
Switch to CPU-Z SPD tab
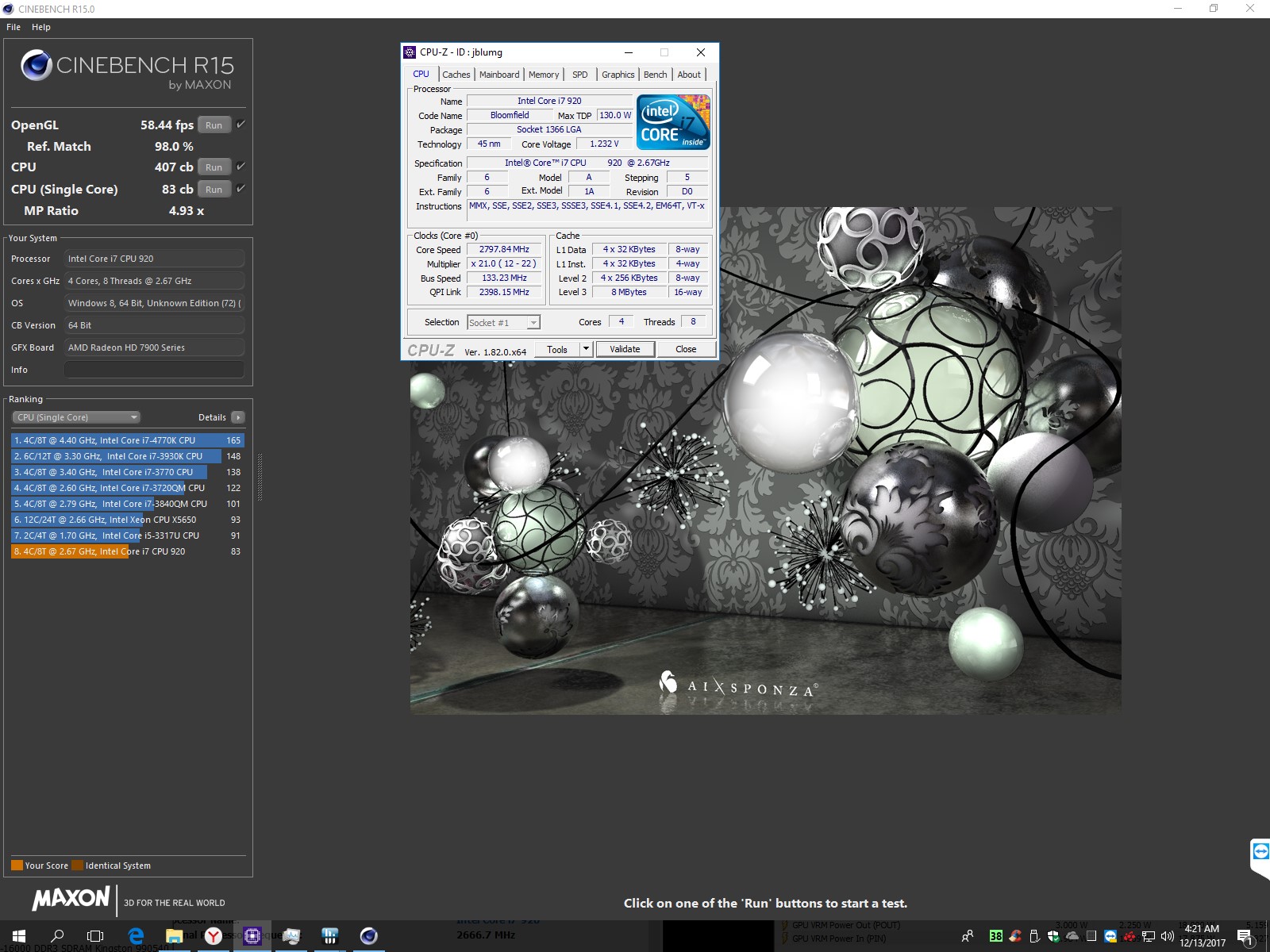tap(580, 75)
